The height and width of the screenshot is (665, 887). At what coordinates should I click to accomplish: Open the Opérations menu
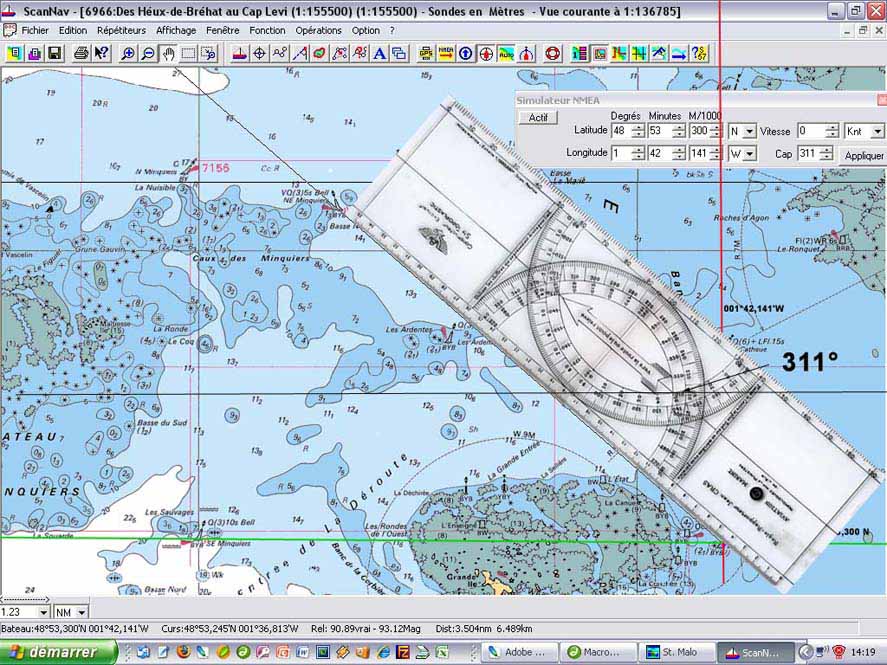click(318, 31)
